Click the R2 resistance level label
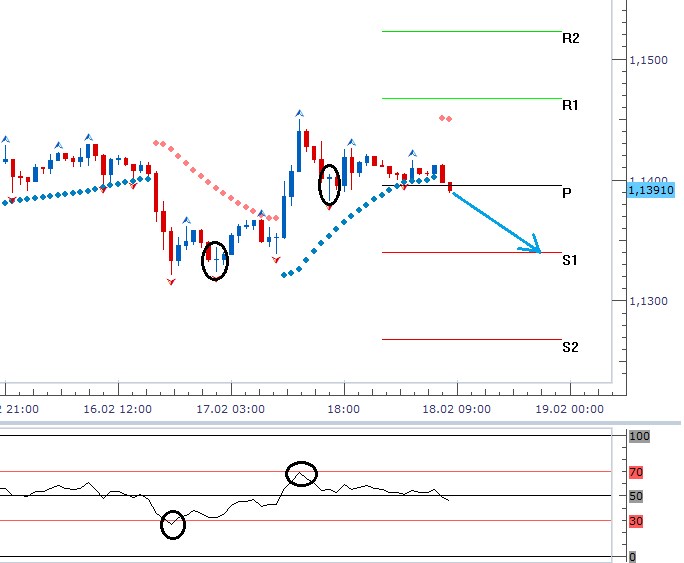The height and width of the screenshot is (563, 684). click(x=571, y=38)
